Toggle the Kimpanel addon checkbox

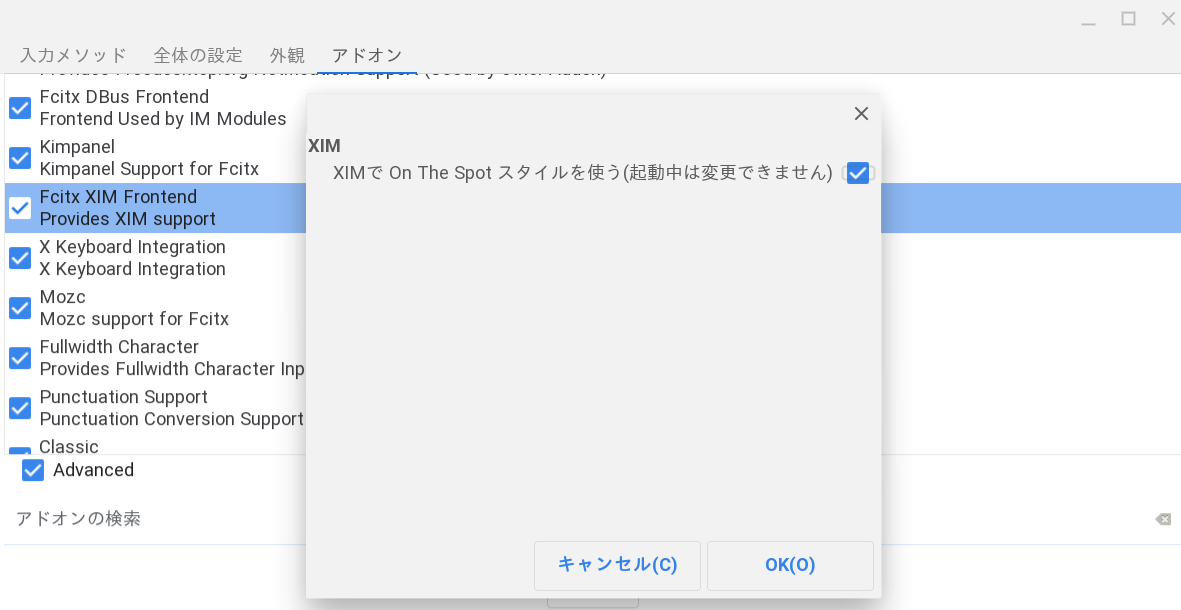[x=20, y=158]
